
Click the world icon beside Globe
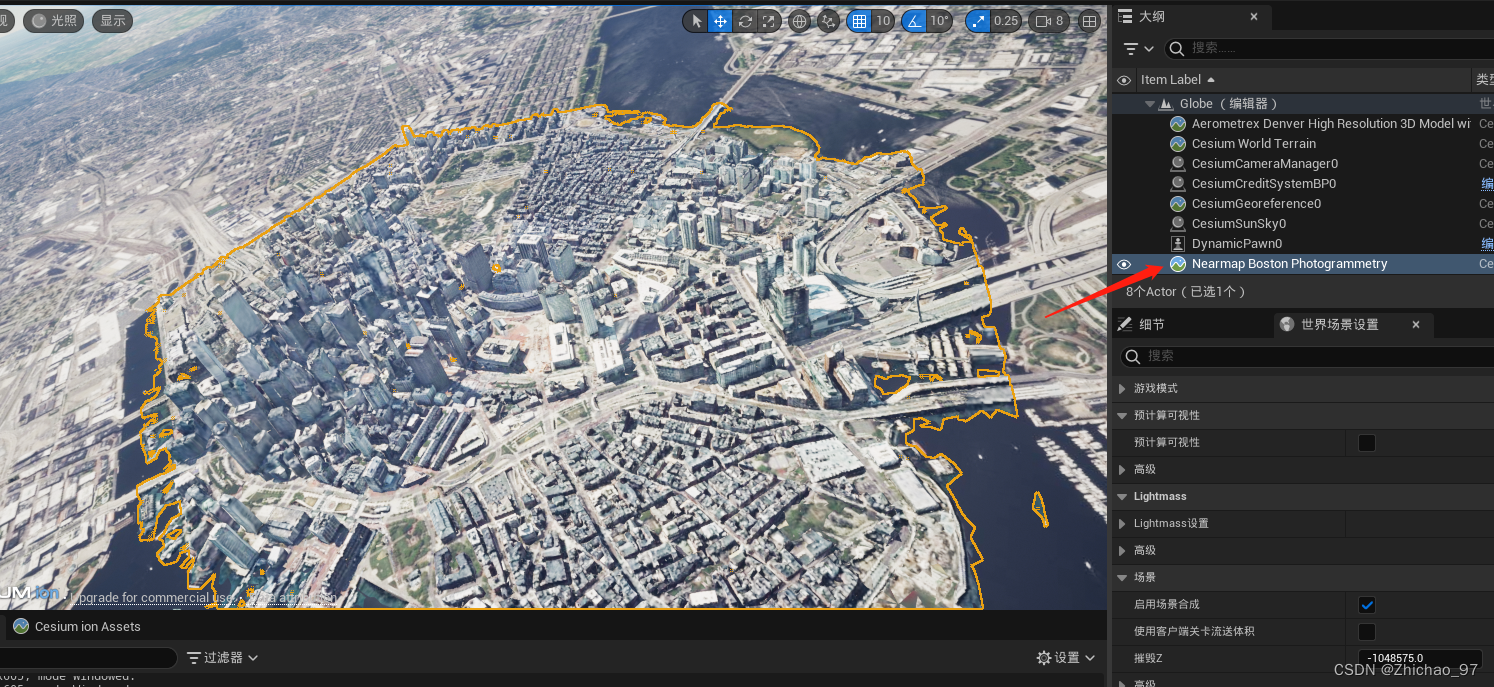(1165, 104)
